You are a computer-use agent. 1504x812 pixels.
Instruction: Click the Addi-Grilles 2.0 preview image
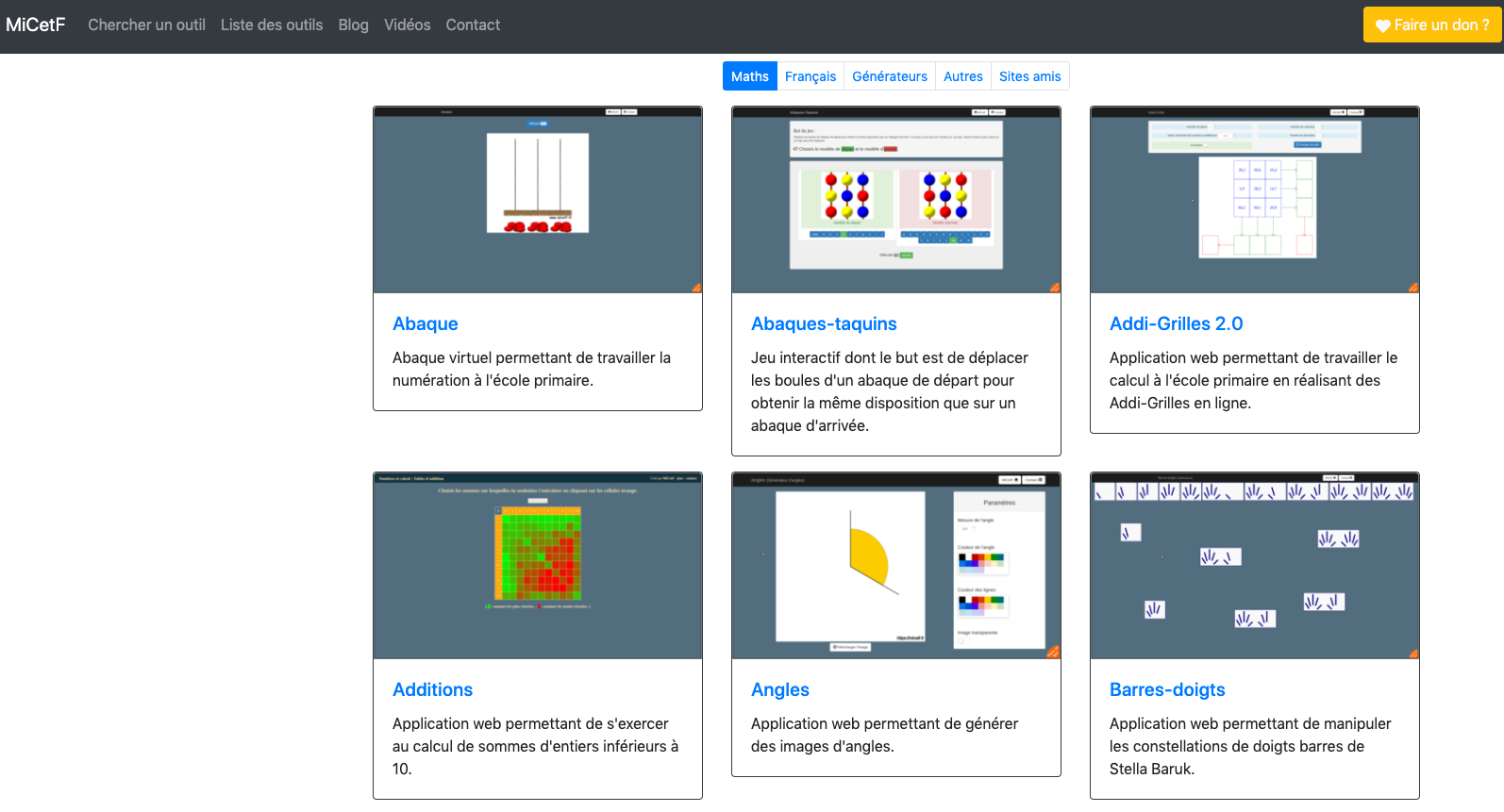[1254, 200]
